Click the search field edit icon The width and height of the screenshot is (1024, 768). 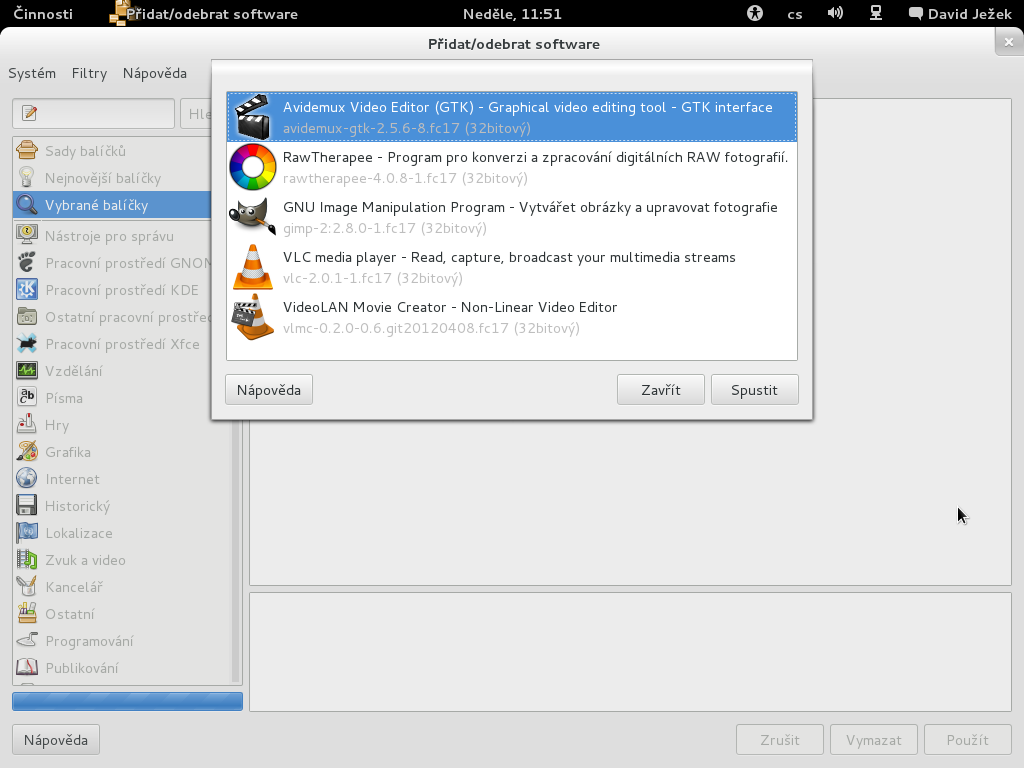coord(29,114)
